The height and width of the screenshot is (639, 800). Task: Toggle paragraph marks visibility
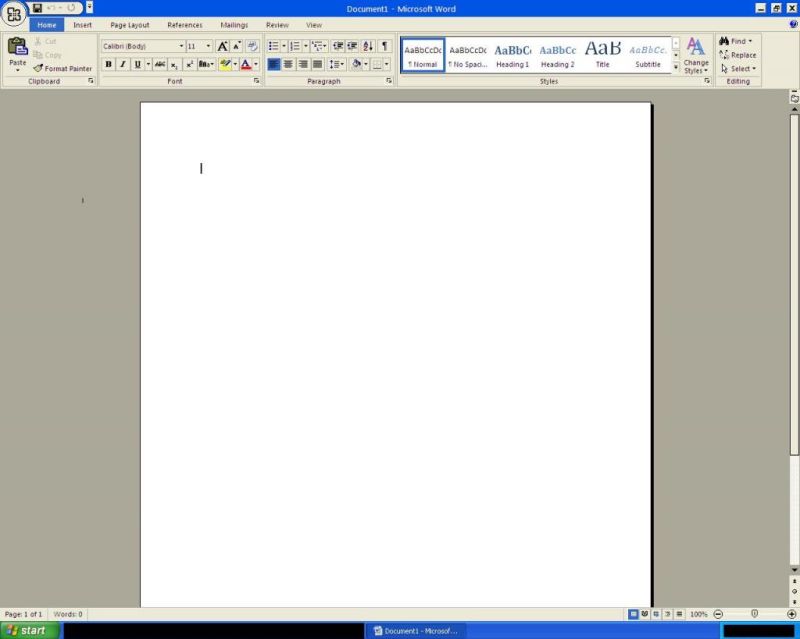[x=385, y=44]
